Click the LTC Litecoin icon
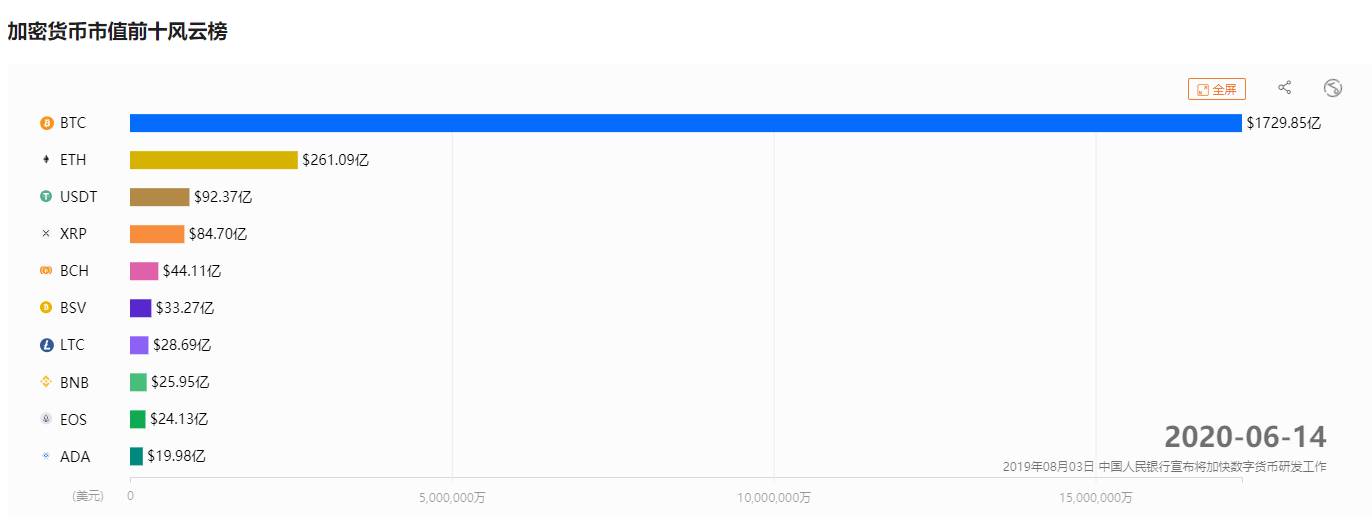This screenshot has height=517, width=1372. (46, 345)
